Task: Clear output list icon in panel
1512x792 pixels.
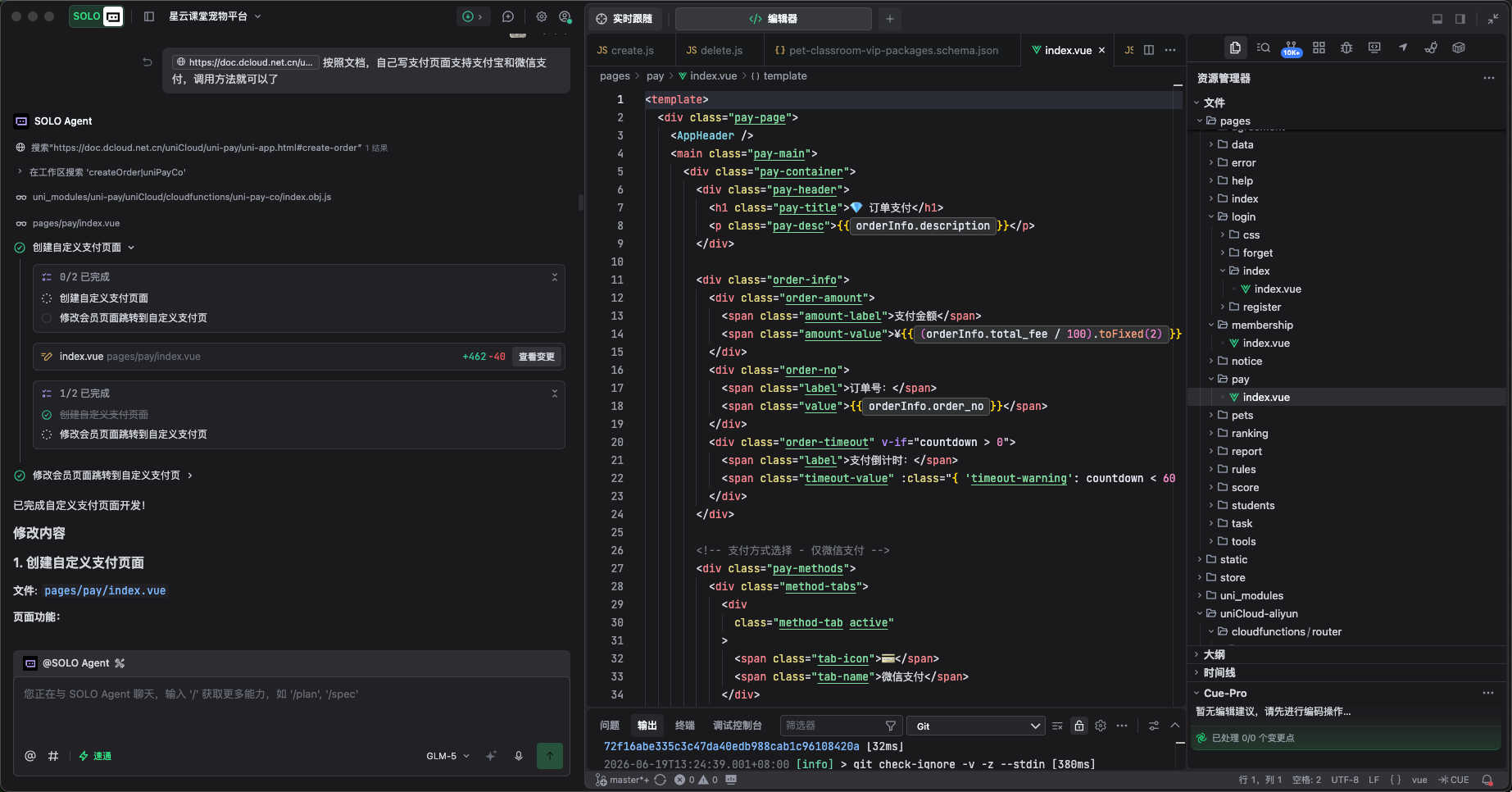Action: click(x=1057, y=726)
